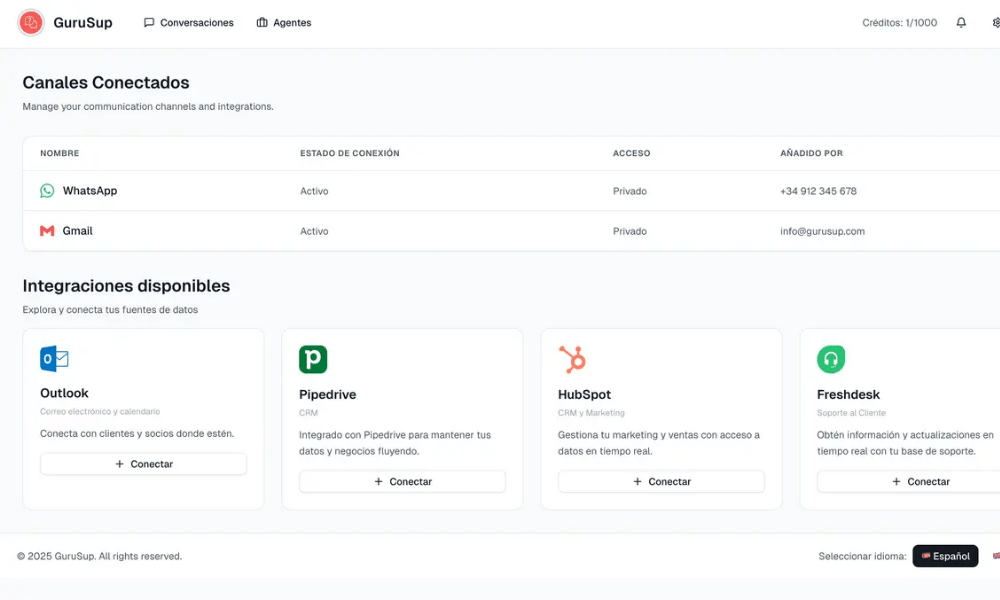Click the Créditos: 1/1000 counter

tap(900, 23)
